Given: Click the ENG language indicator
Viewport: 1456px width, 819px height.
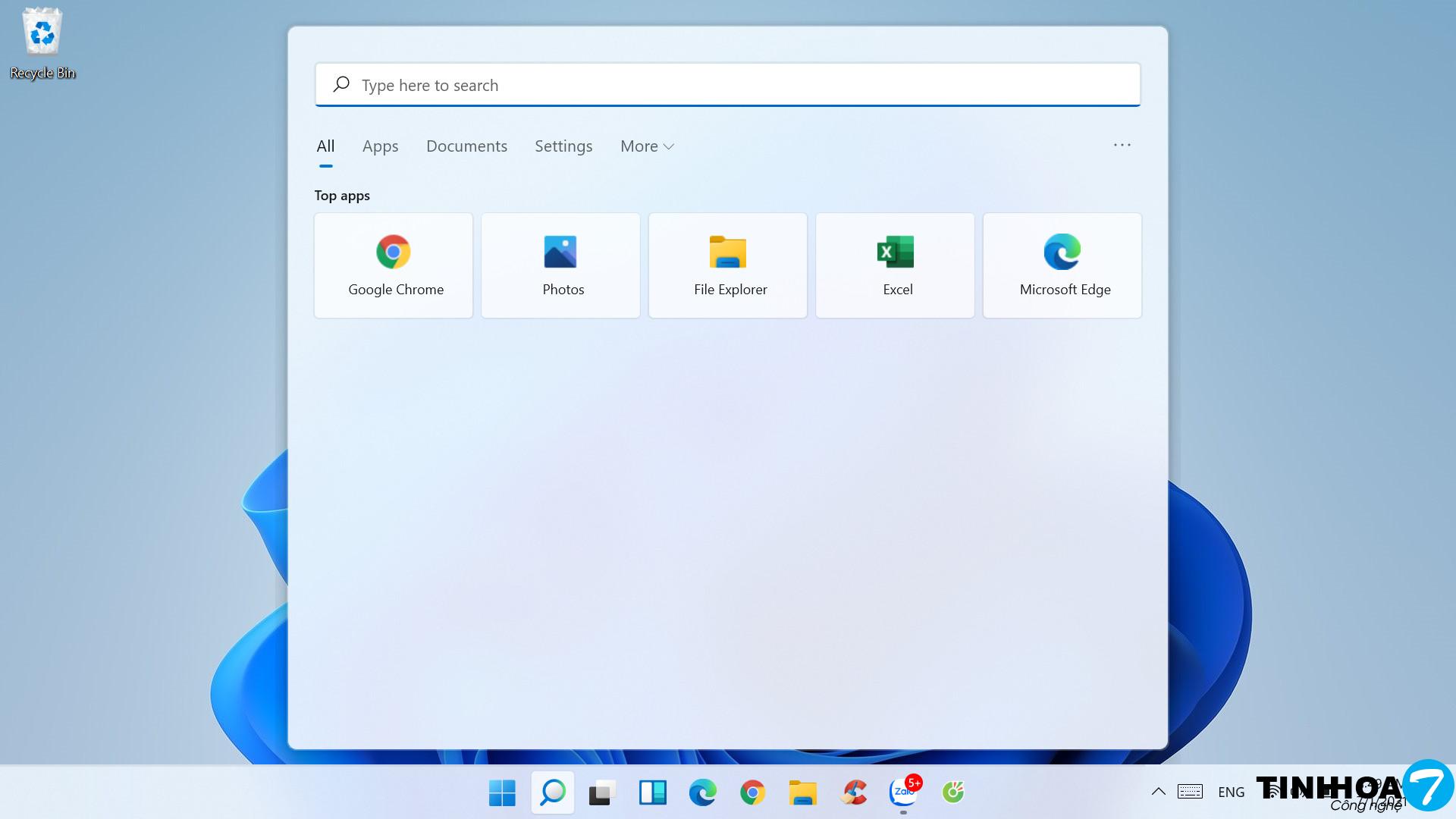Looking at the screenshot, I should [x=1231, y=792].
